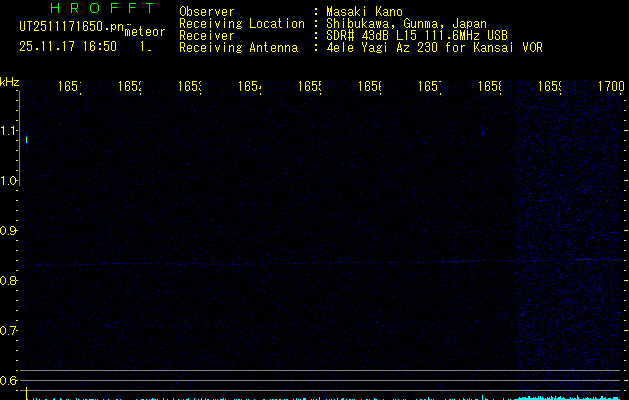Click the 1.0 frequency axis label

[8, 181]
